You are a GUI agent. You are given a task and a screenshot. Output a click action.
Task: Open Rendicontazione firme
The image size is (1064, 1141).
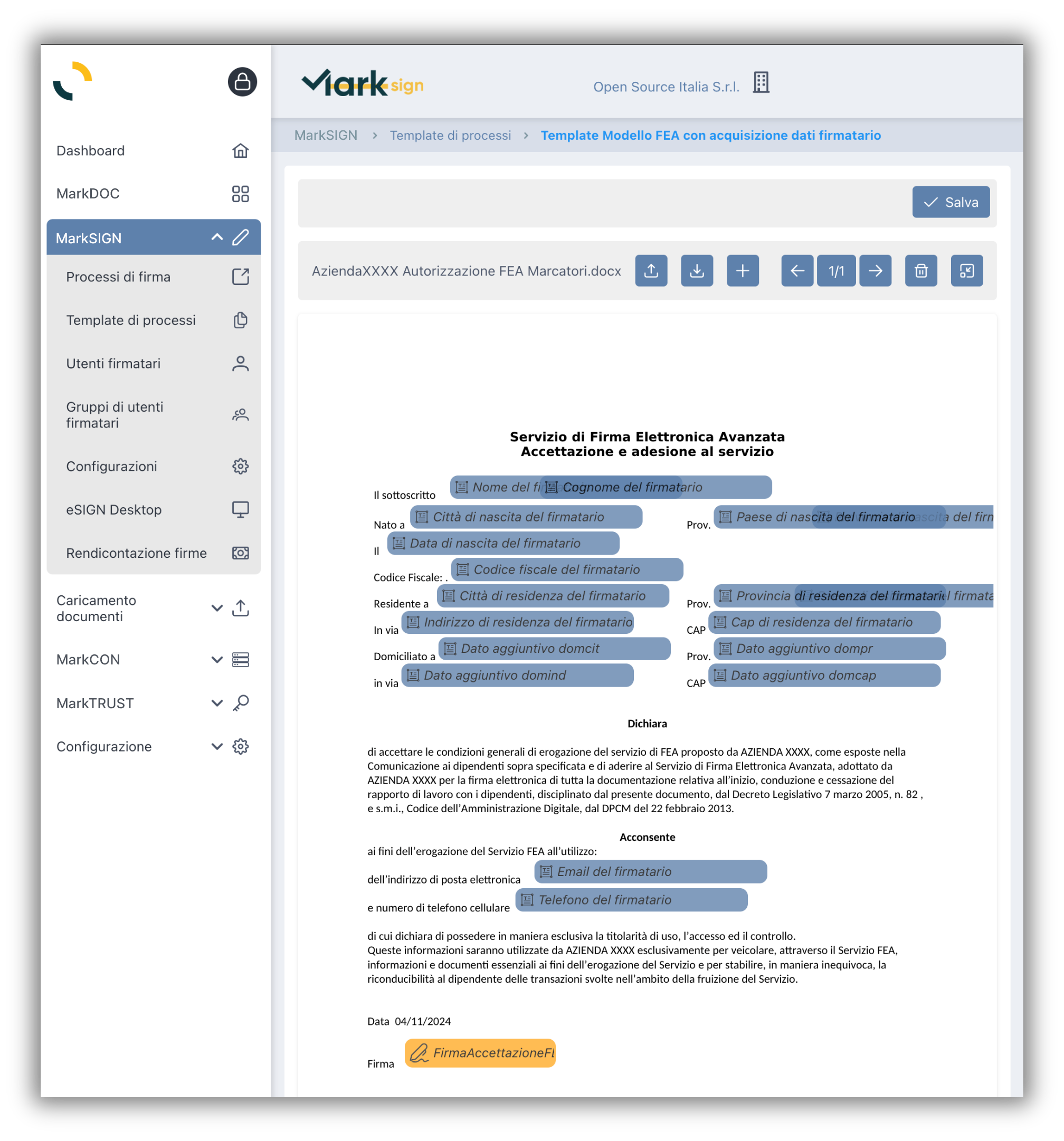point(154,553)
